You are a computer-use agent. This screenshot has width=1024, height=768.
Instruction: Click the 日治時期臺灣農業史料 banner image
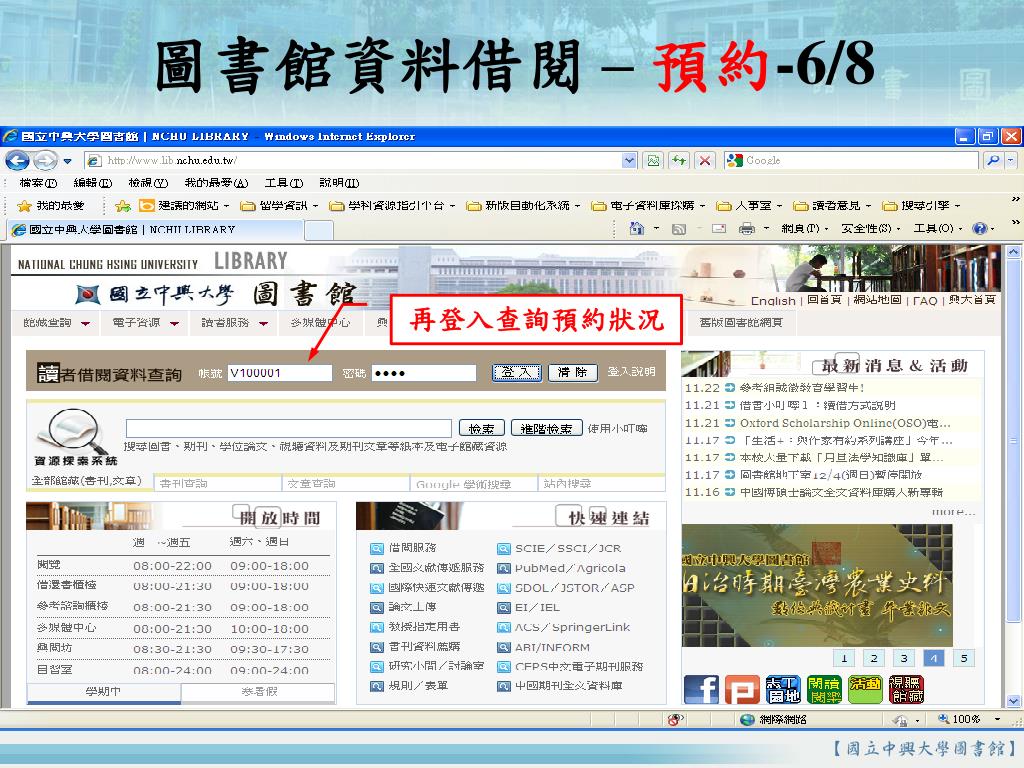click(817, 585)
